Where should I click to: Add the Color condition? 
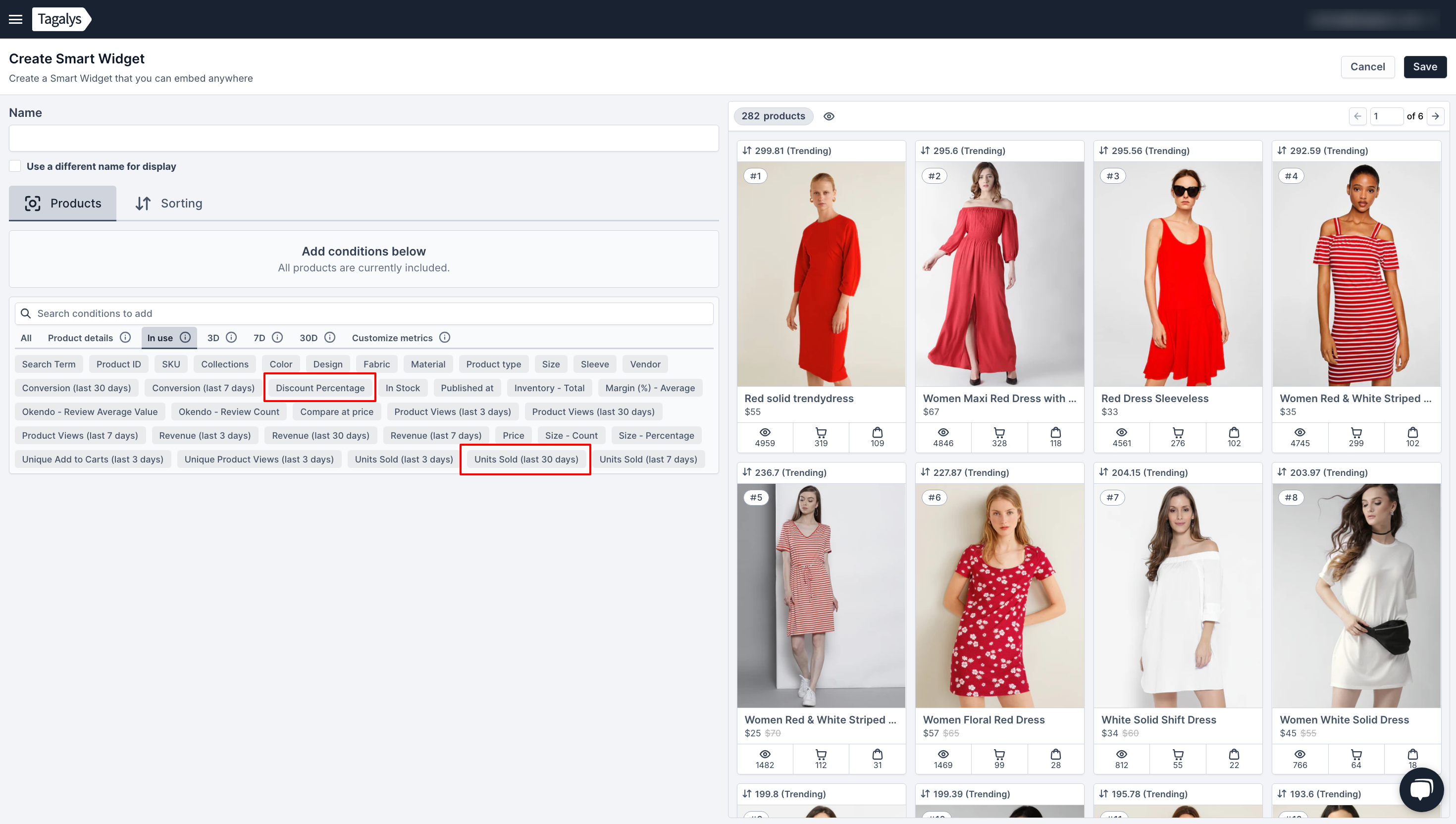(281, 364)
